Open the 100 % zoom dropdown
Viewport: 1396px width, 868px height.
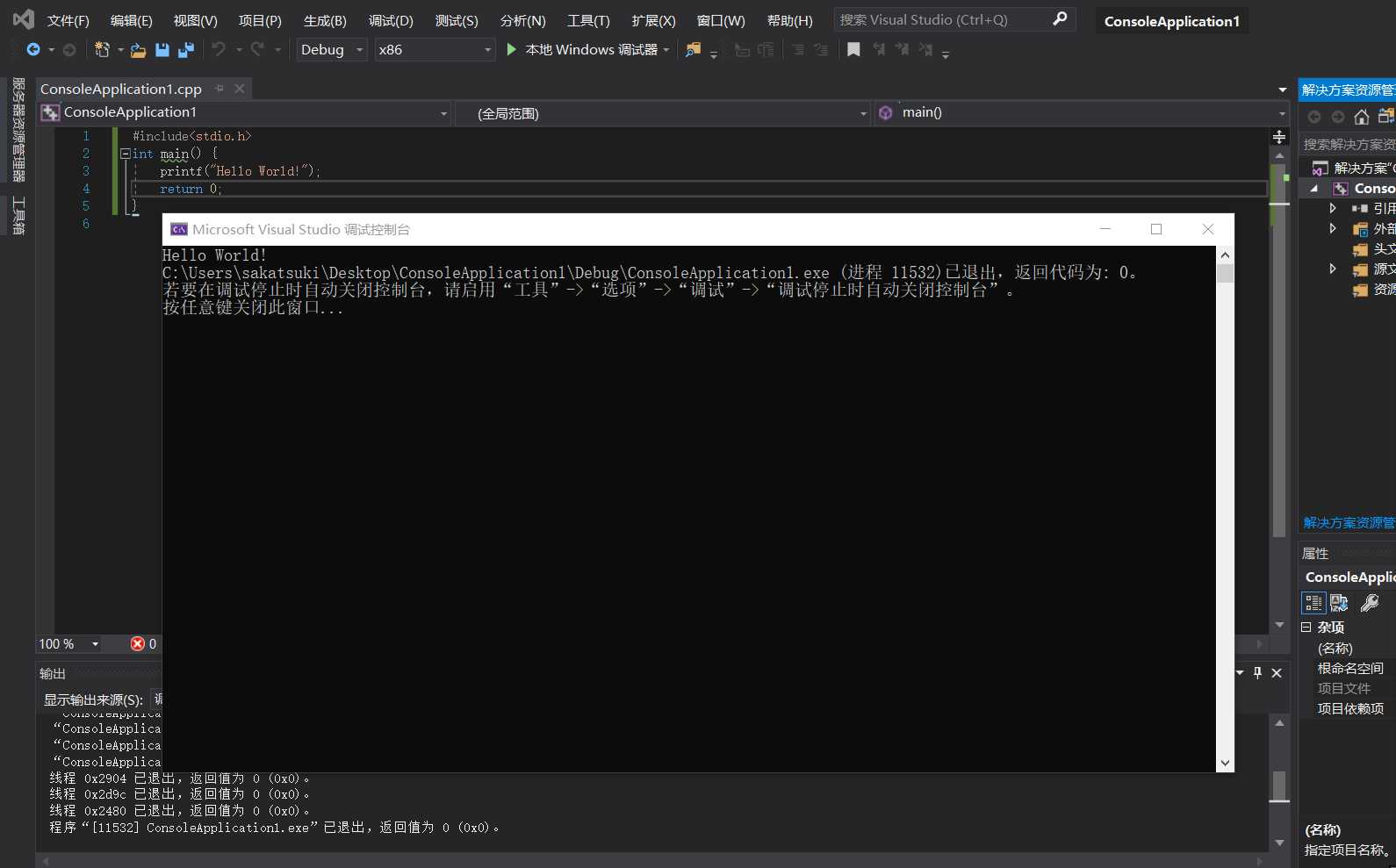[x=68, y=644]
